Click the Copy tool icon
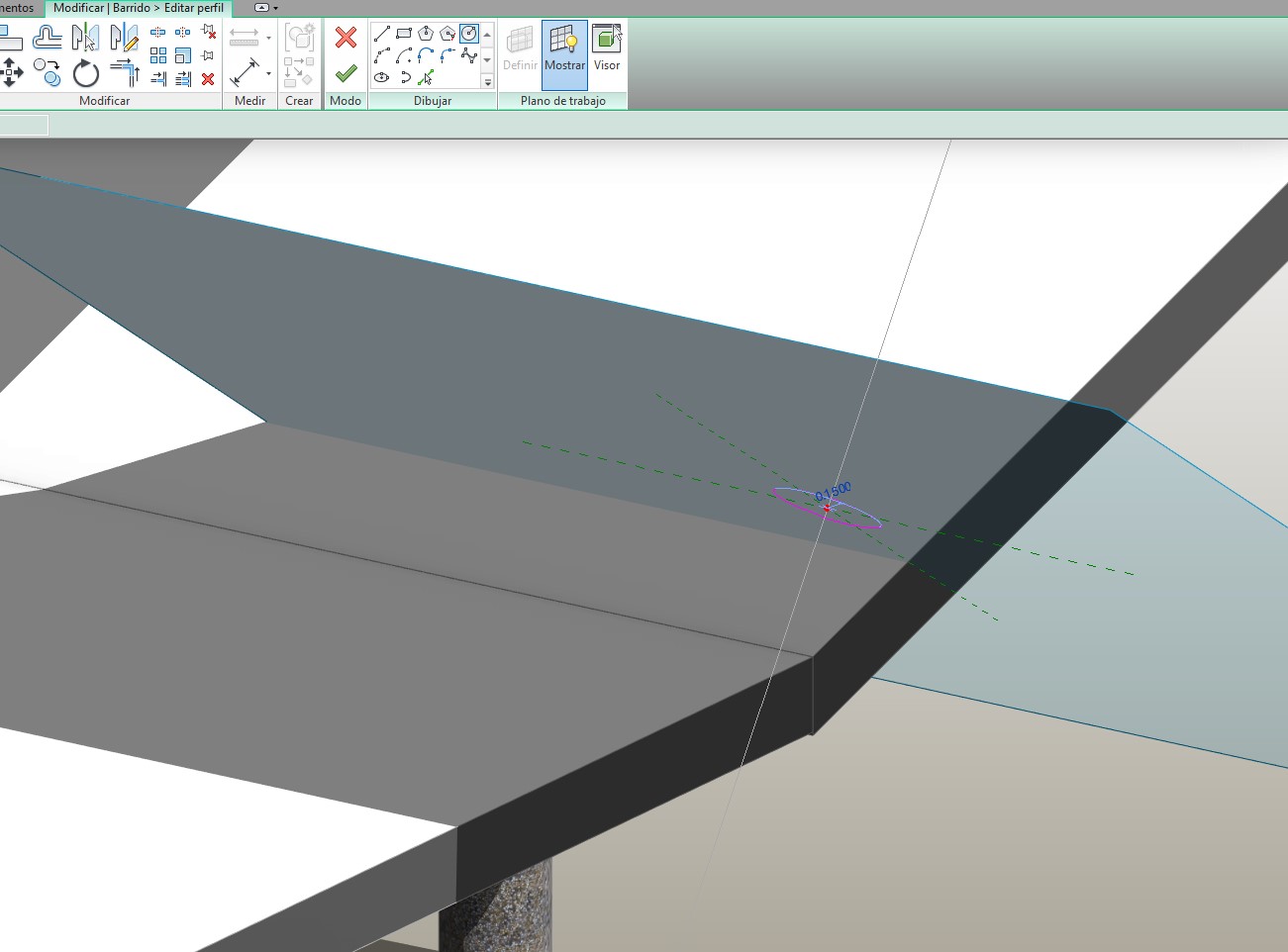The height and width of the screenshot is (952, 1288). (46, 71)
